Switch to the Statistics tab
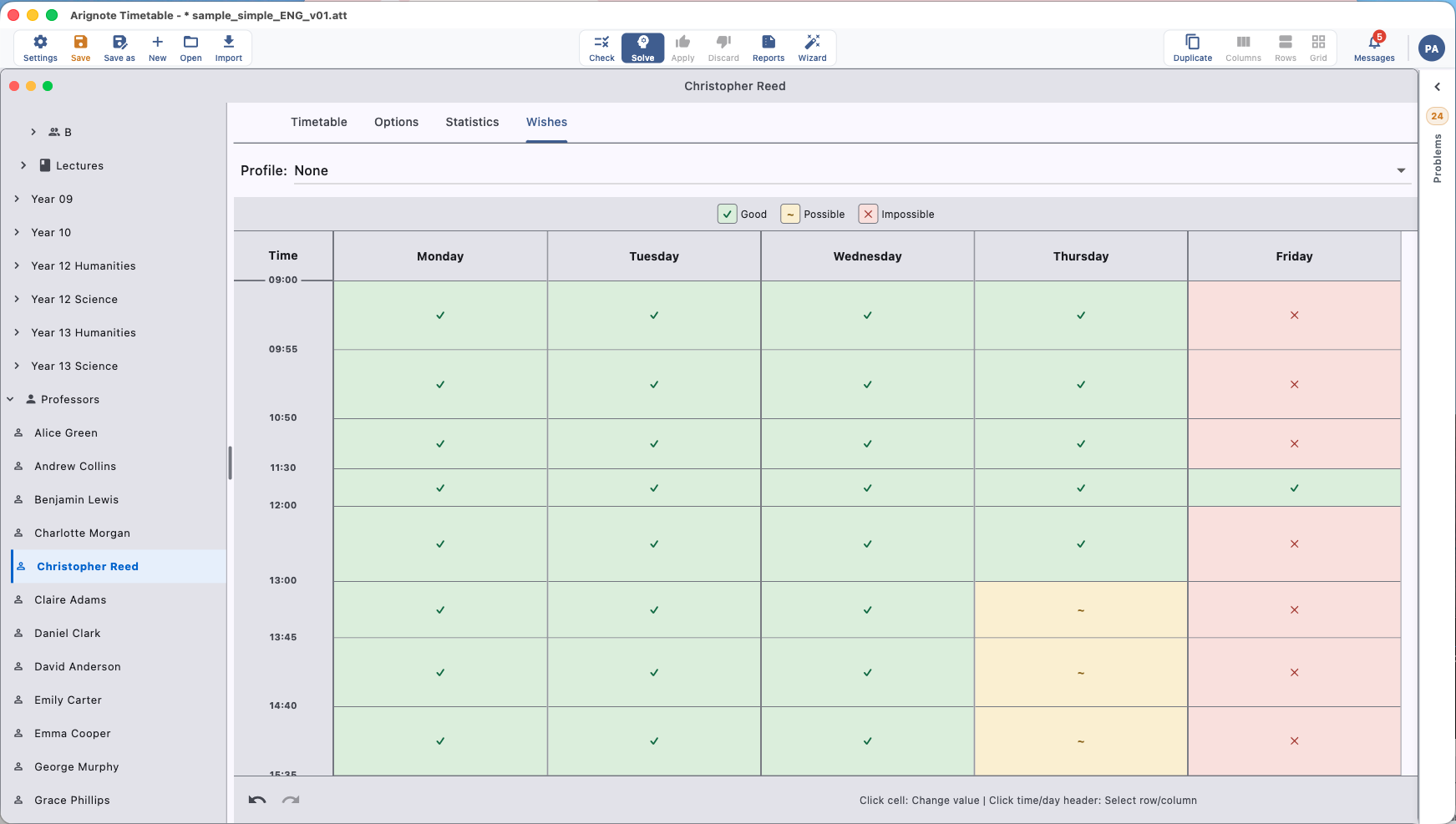The height and width of the screenshot is (824, 1456). click(x=472, y=122)
